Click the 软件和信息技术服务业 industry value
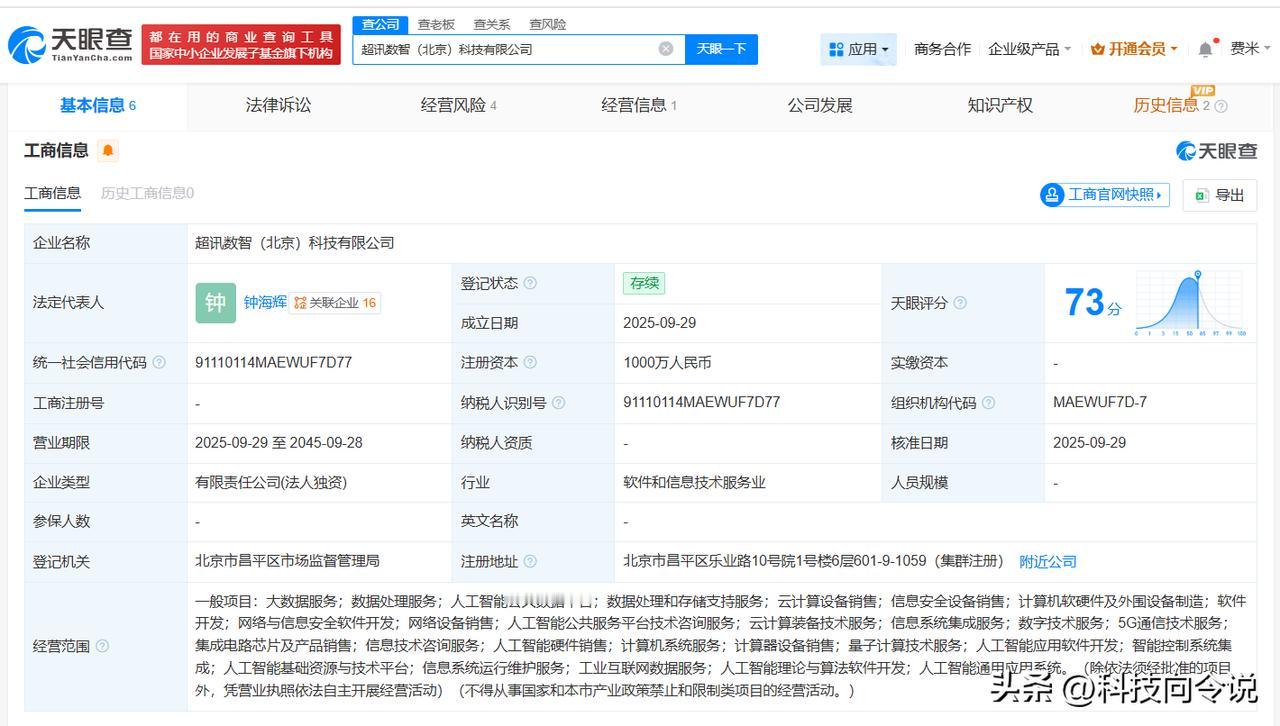The height and width of the screenshot is (726, 1280). pyautogui.click(x=694, y=482)
